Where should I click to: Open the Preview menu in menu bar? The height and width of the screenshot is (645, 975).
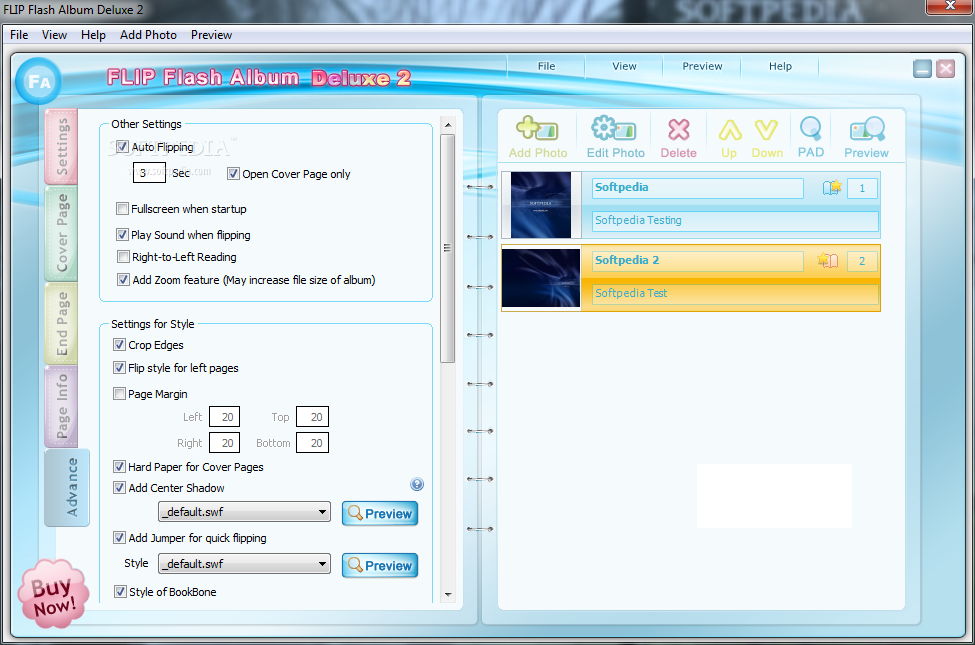211,35
